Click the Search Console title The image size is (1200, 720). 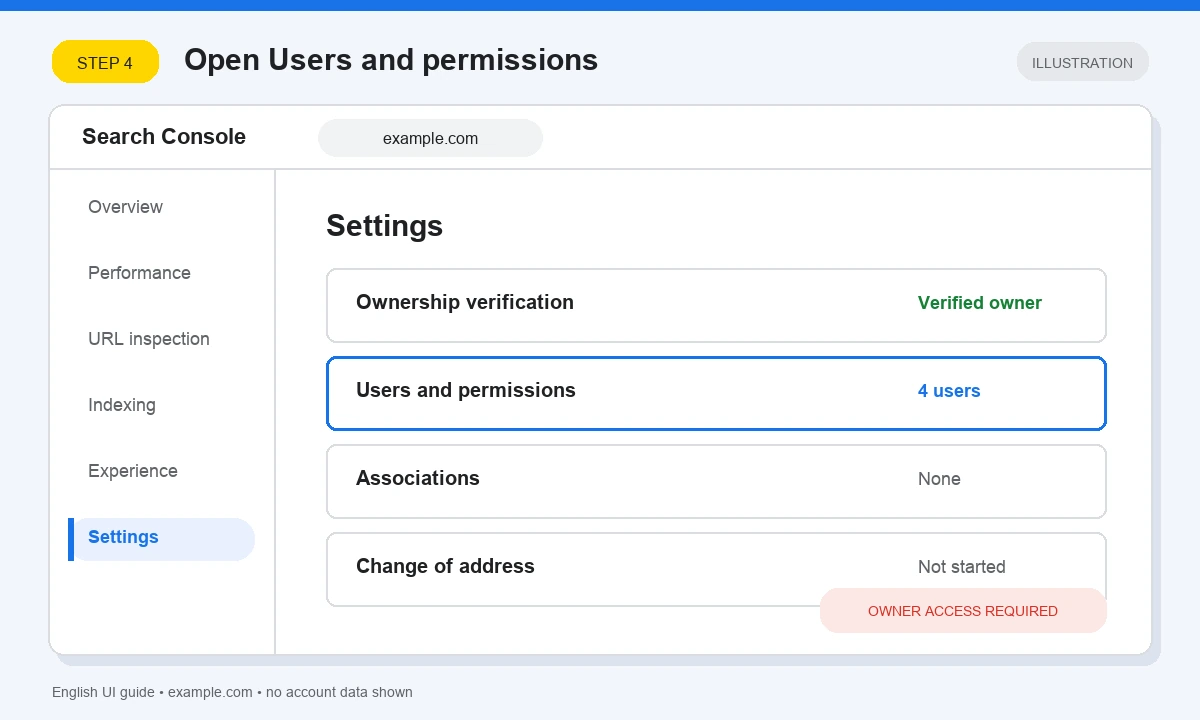click(164, 137)
